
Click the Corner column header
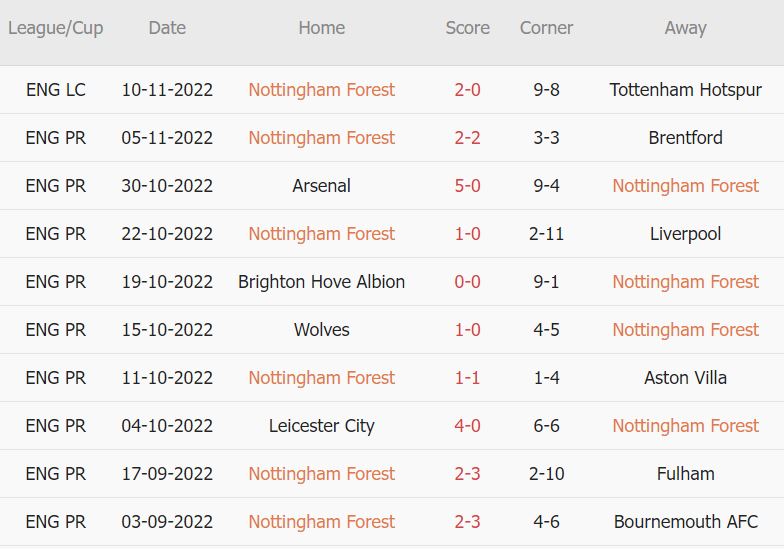(x=546, y=28)
